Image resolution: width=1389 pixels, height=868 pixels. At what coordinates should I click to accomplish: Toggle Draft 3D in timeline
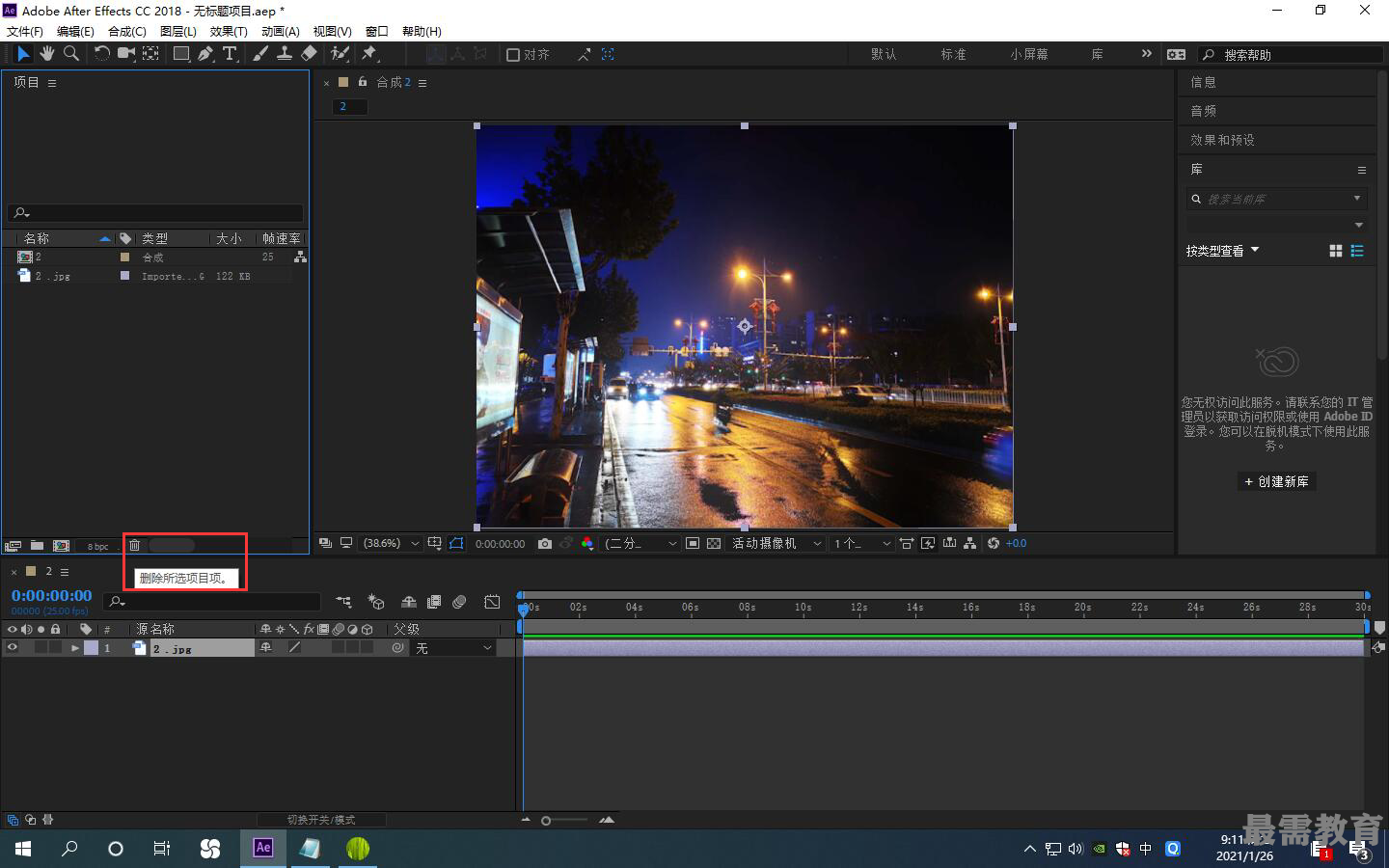pyautogui.click(x=376, y=602)
